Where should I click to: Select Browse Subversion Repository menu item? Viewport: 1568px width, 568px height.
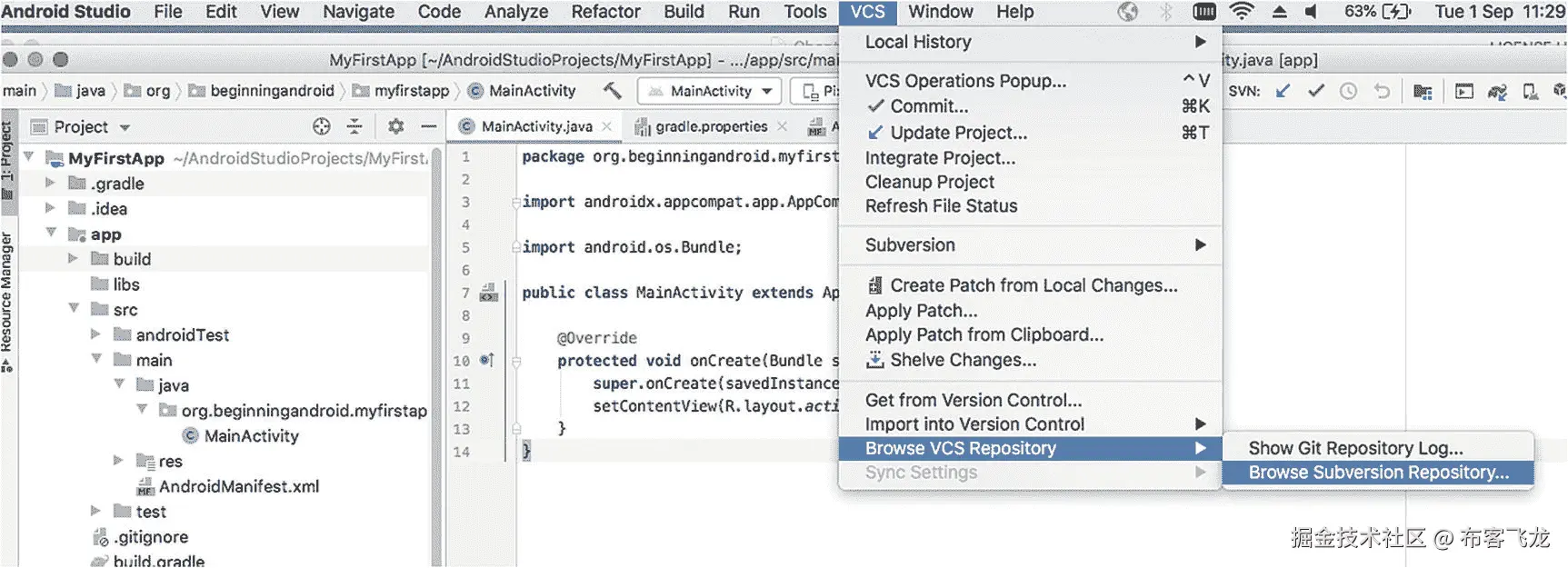click(1378, 473)
